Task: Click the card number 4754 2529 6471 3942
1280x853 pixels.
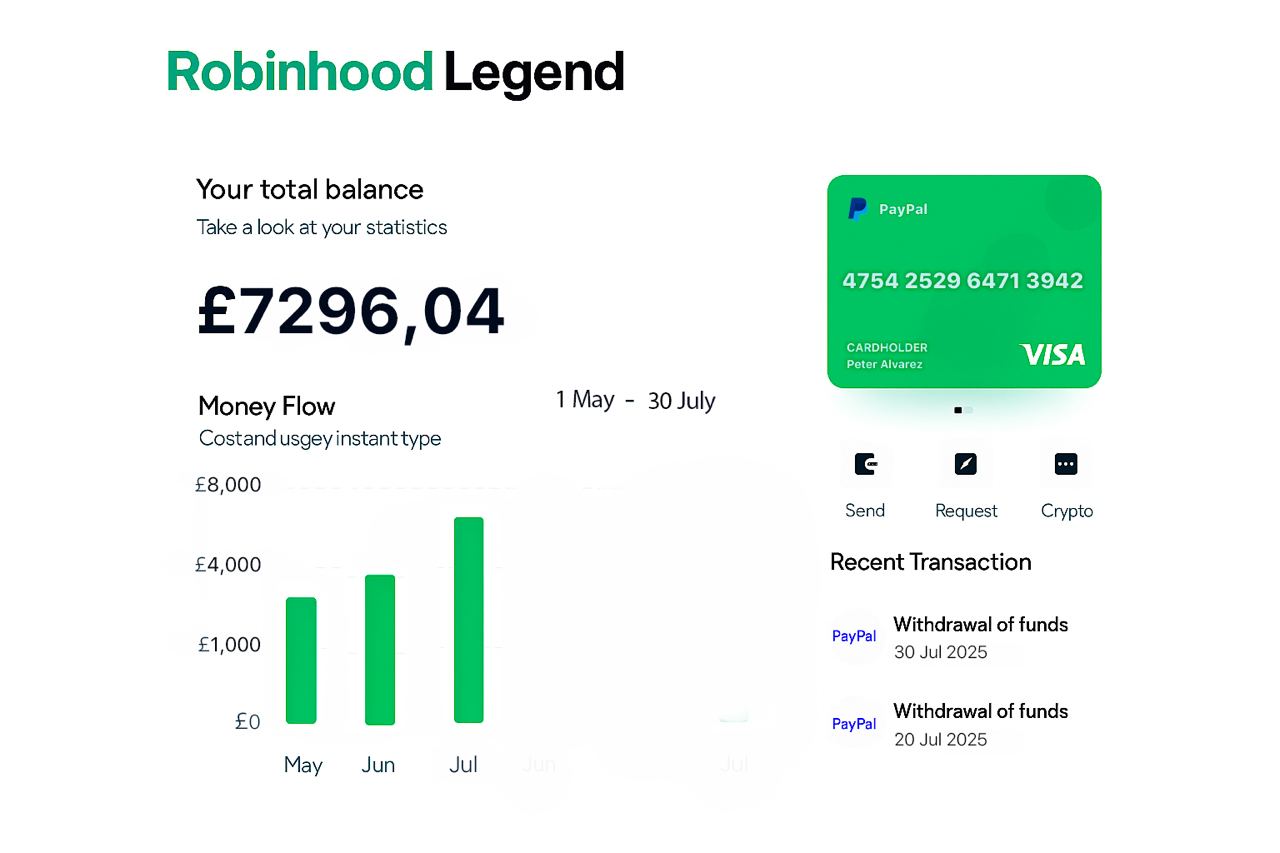Action: click(x=963, y=281)
